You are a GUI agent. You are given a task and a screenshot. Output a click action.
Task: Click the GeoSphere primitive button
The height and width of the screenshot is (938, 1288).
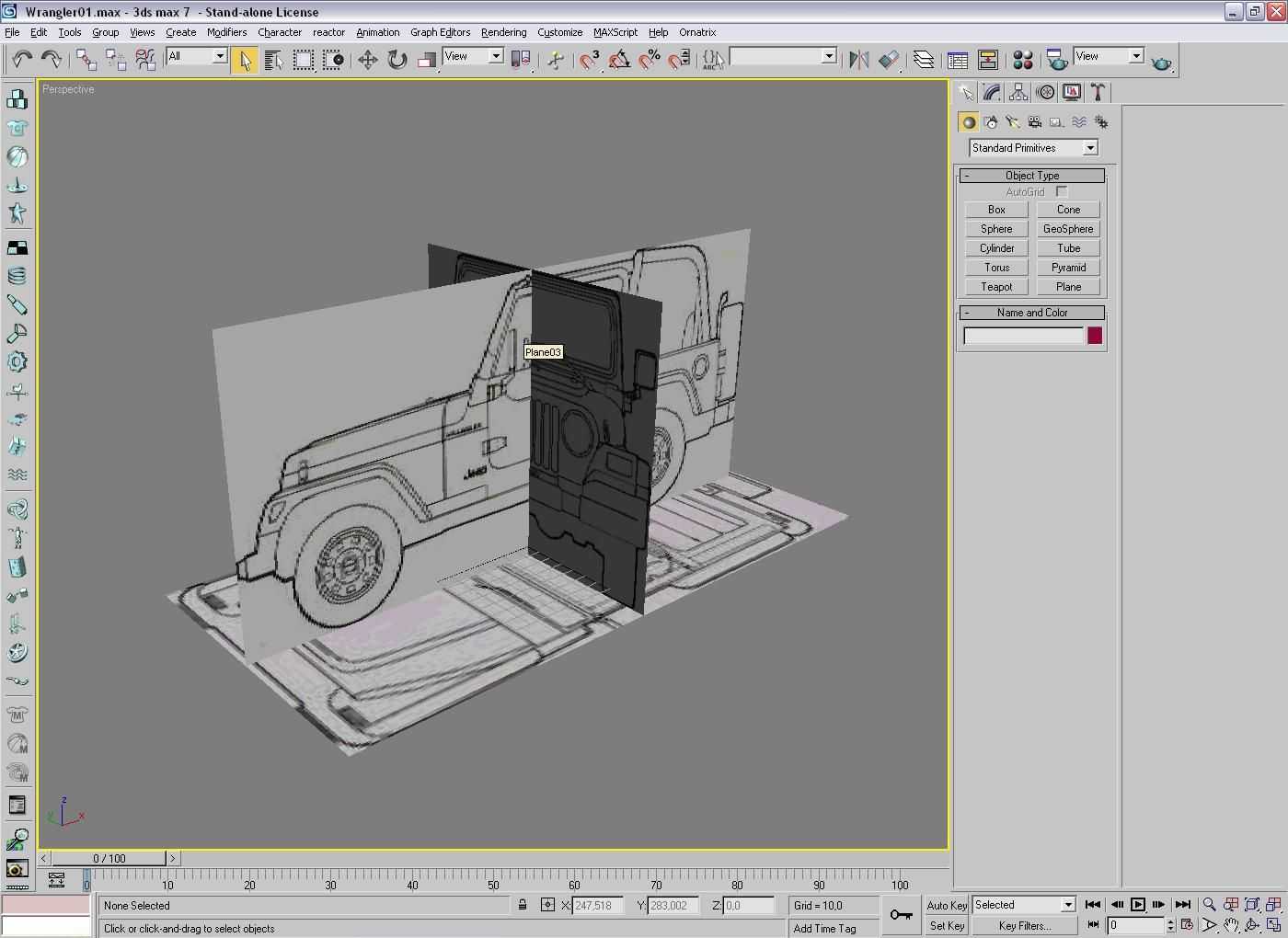[x=1068, y=229]
